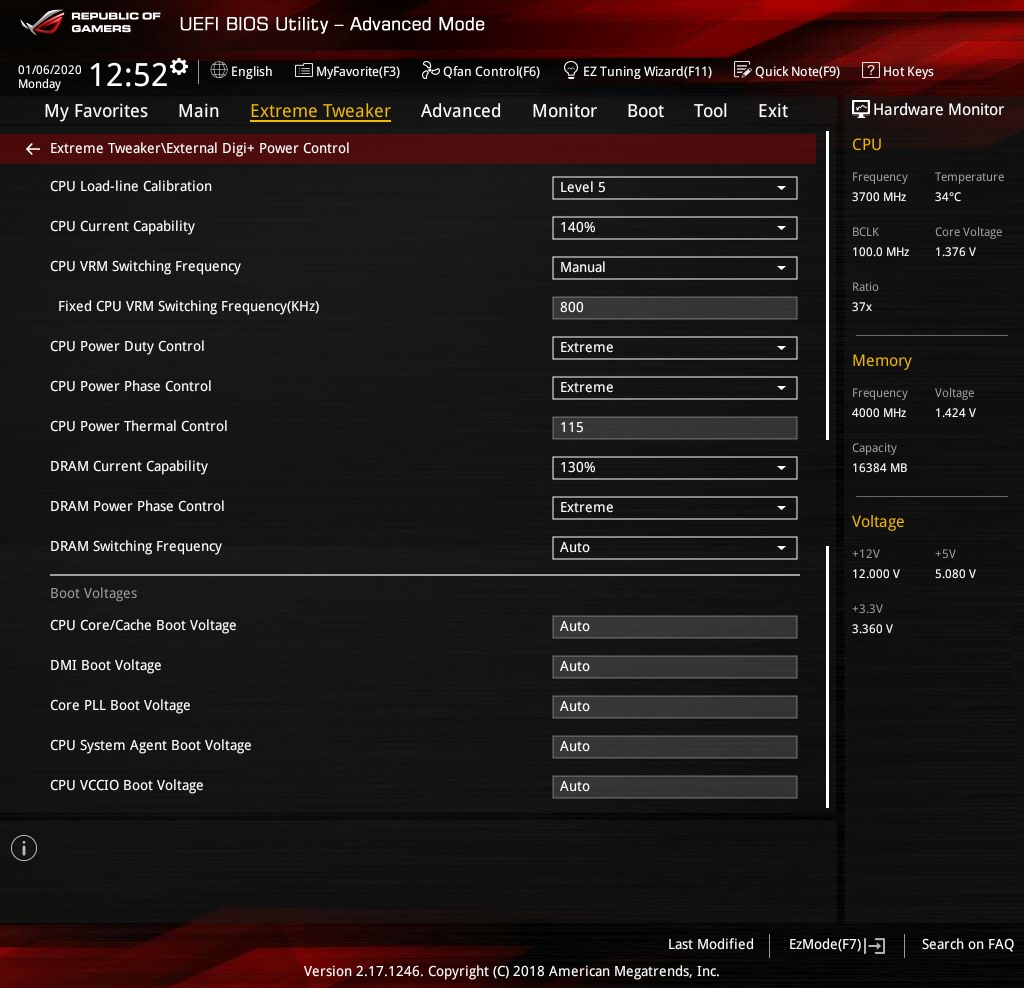1024x988 pixels.
Task: Click the EzMode exit arrow icon
Action: click(x=876, y=945)
